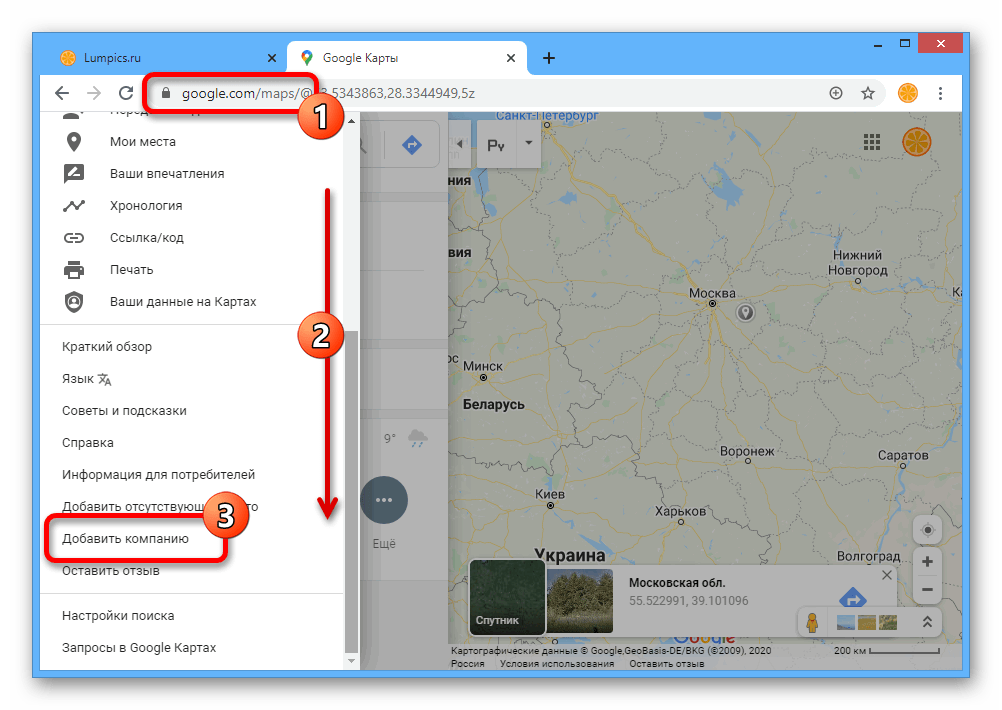Get directions to Московская обл. location
Screen dimensions: 1002x710
[852, 598]
